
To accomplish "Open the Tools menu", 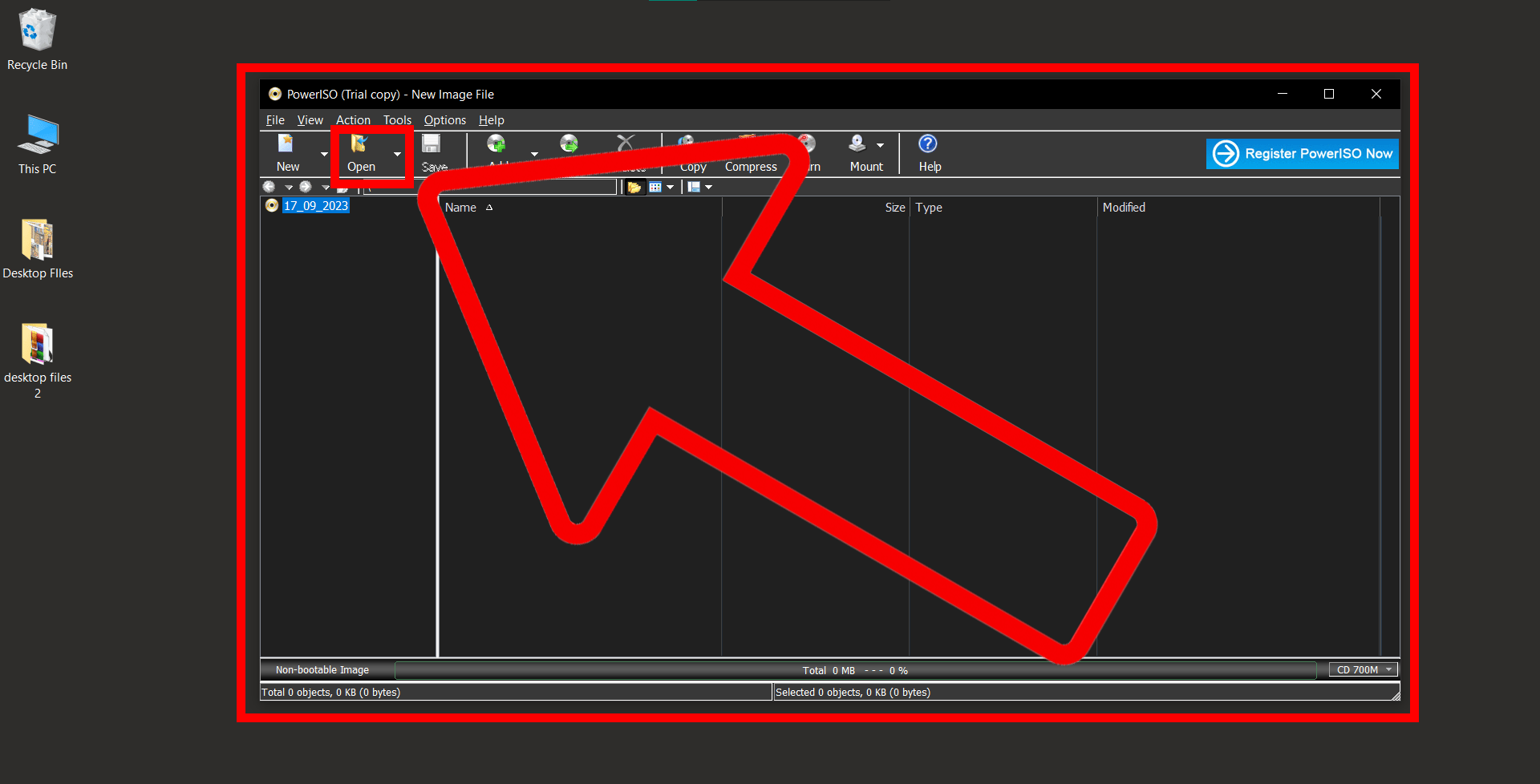I will pyautogui.click(x=396, y=120).
